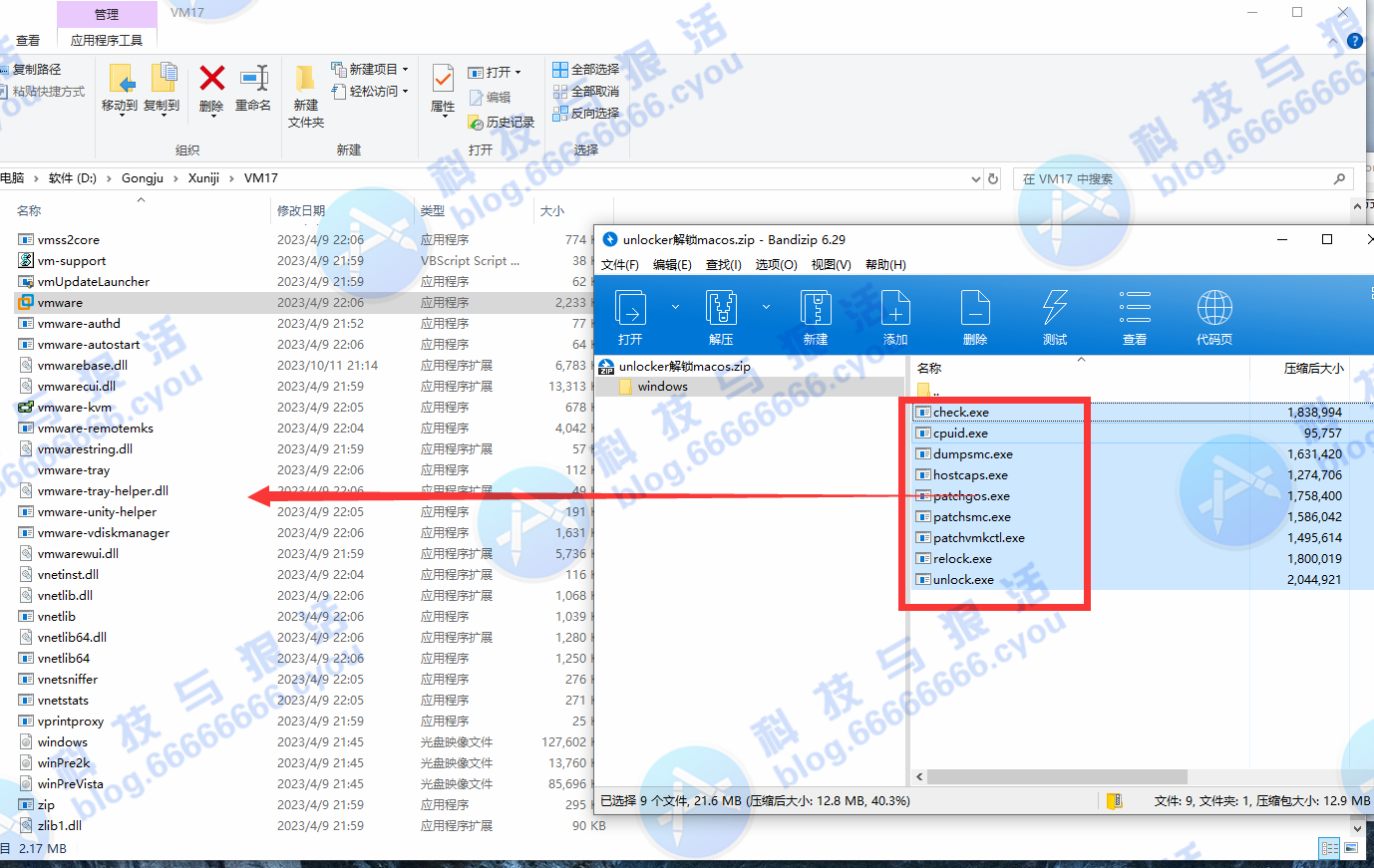
Task: Click the search magnifier icon in VM17 search
Action: pos(1340,178)
